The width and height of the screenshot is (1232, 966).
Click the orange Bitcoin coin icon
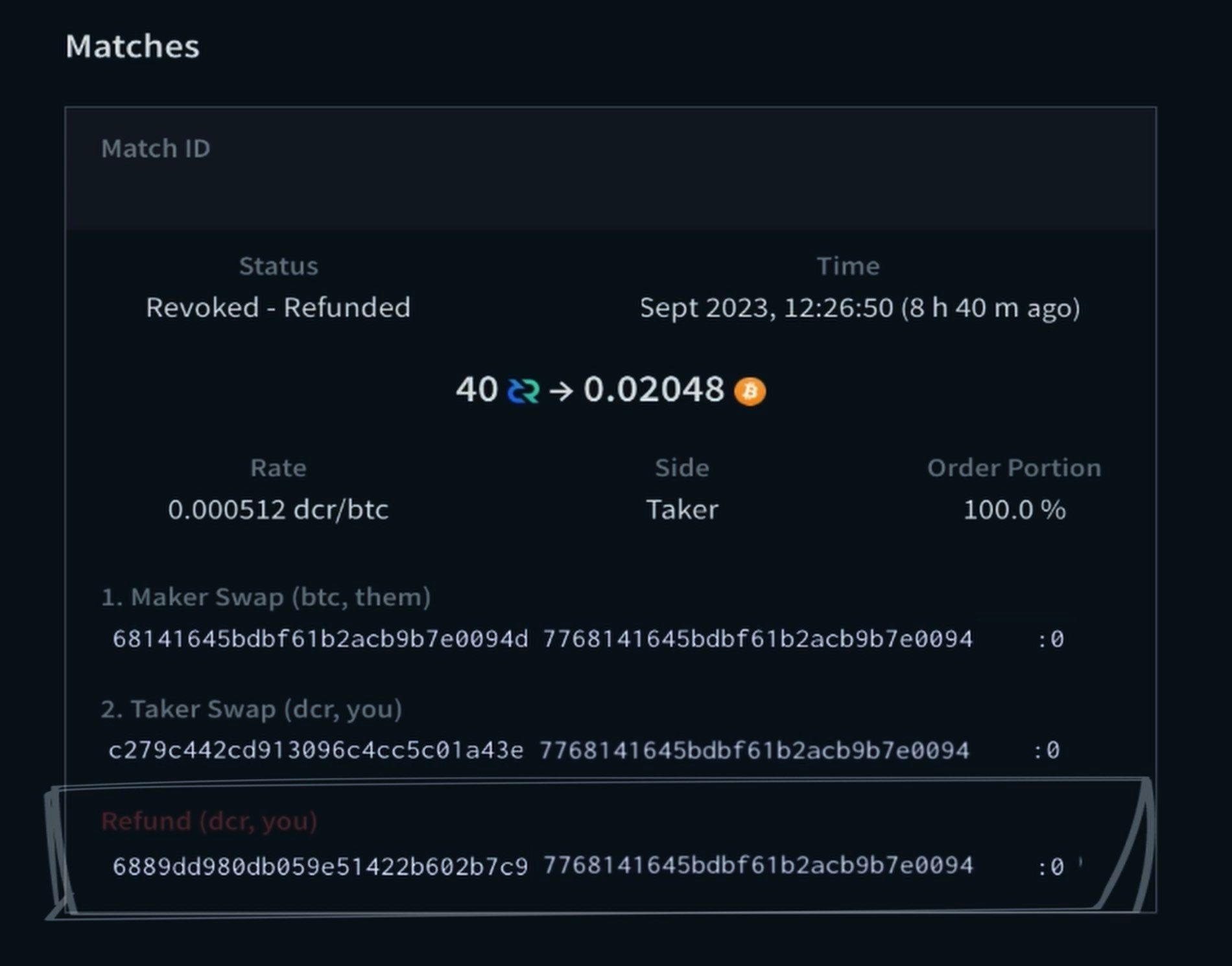(750, 391)
